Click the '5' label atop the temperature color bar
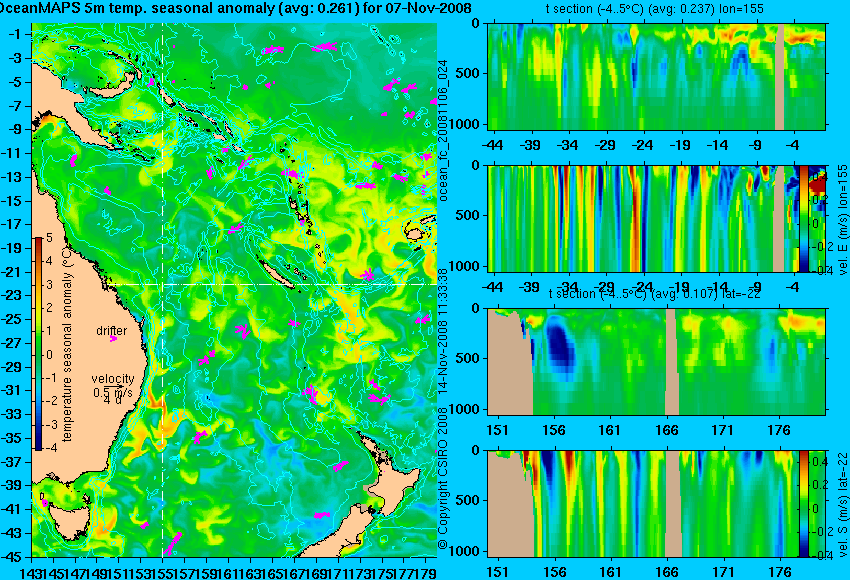Image resolution: width=850 pixels, height=580 pixels. (49, 237)
